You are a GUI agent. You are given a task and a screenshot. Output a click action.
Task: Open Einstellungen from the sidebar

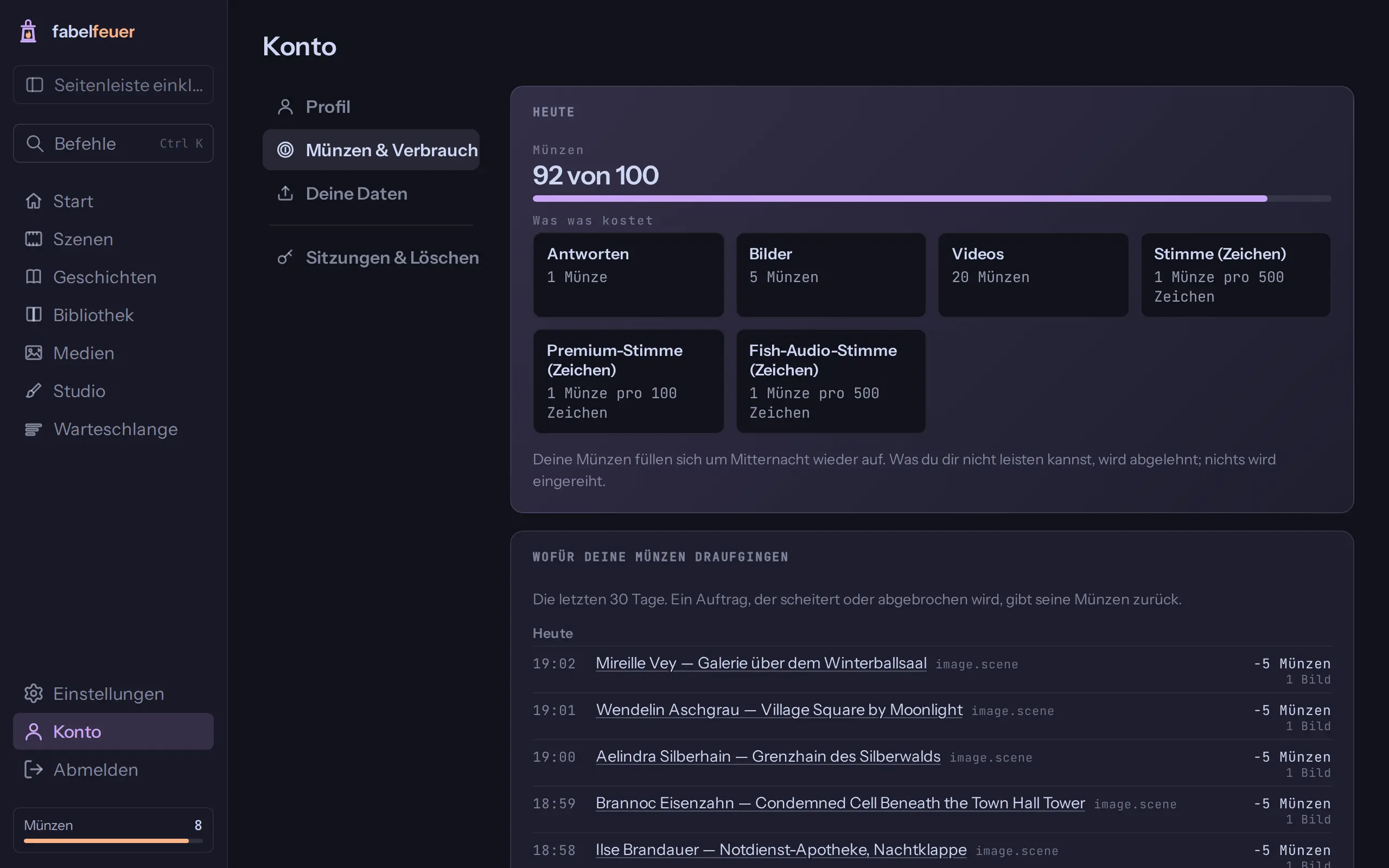click(113, 693)
